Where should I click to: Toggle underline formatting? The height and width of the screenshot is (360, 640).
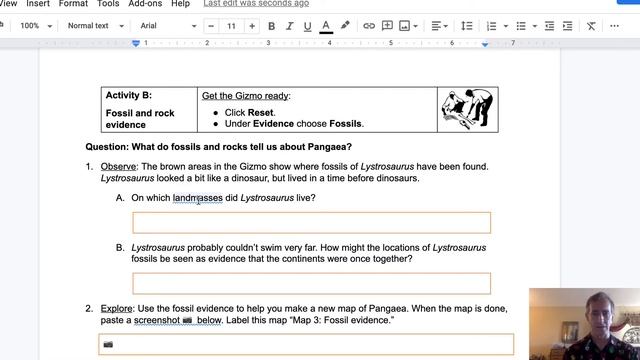click(x=307, y=26)
